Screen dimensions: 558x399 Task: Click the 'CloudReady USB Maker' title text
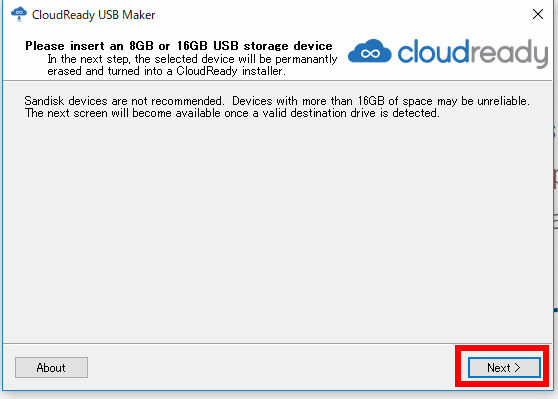pos(94,15)
